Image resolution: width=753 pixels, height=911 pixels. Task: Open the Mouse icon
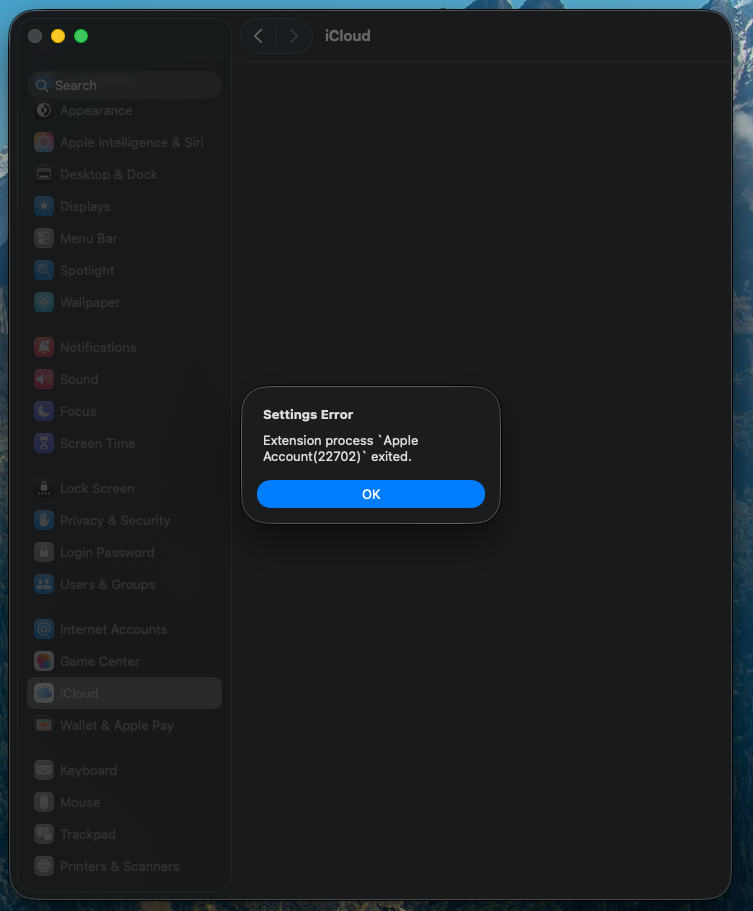44,802
